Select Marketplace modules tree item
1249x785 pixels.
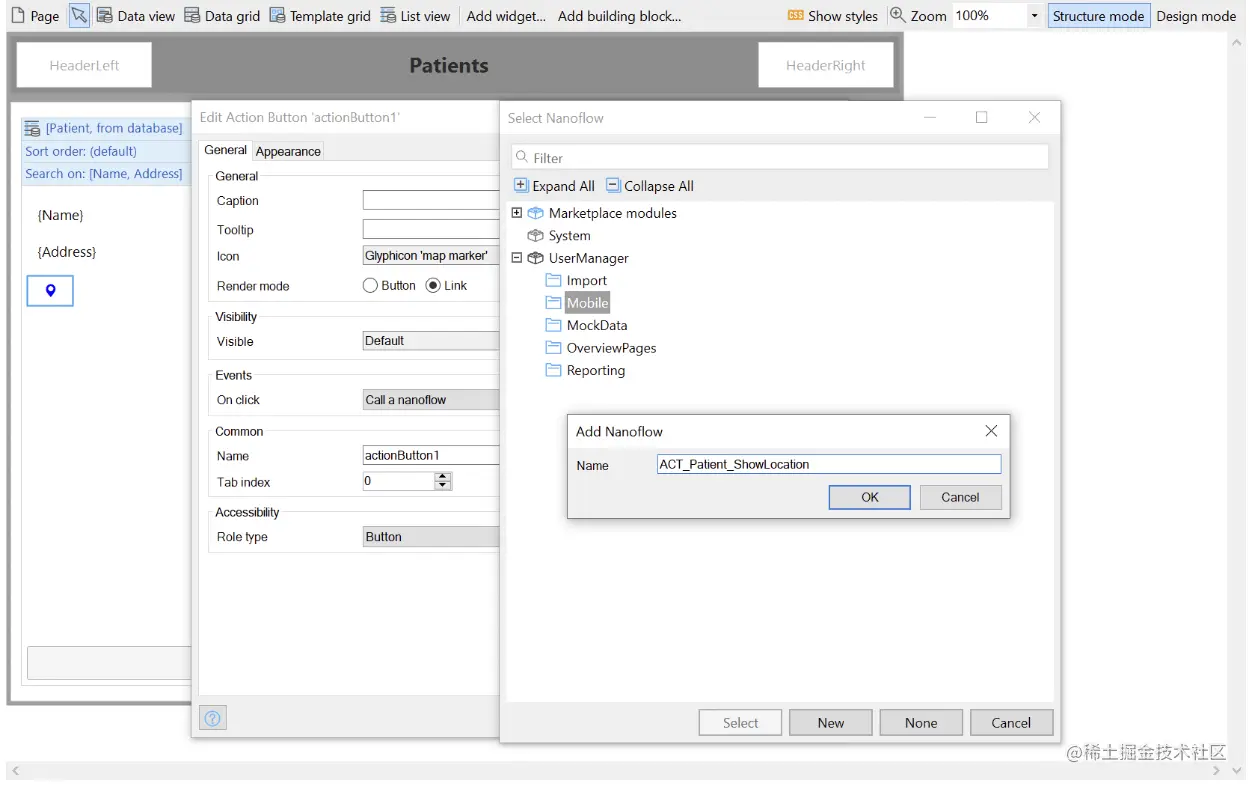coord(613,213)
